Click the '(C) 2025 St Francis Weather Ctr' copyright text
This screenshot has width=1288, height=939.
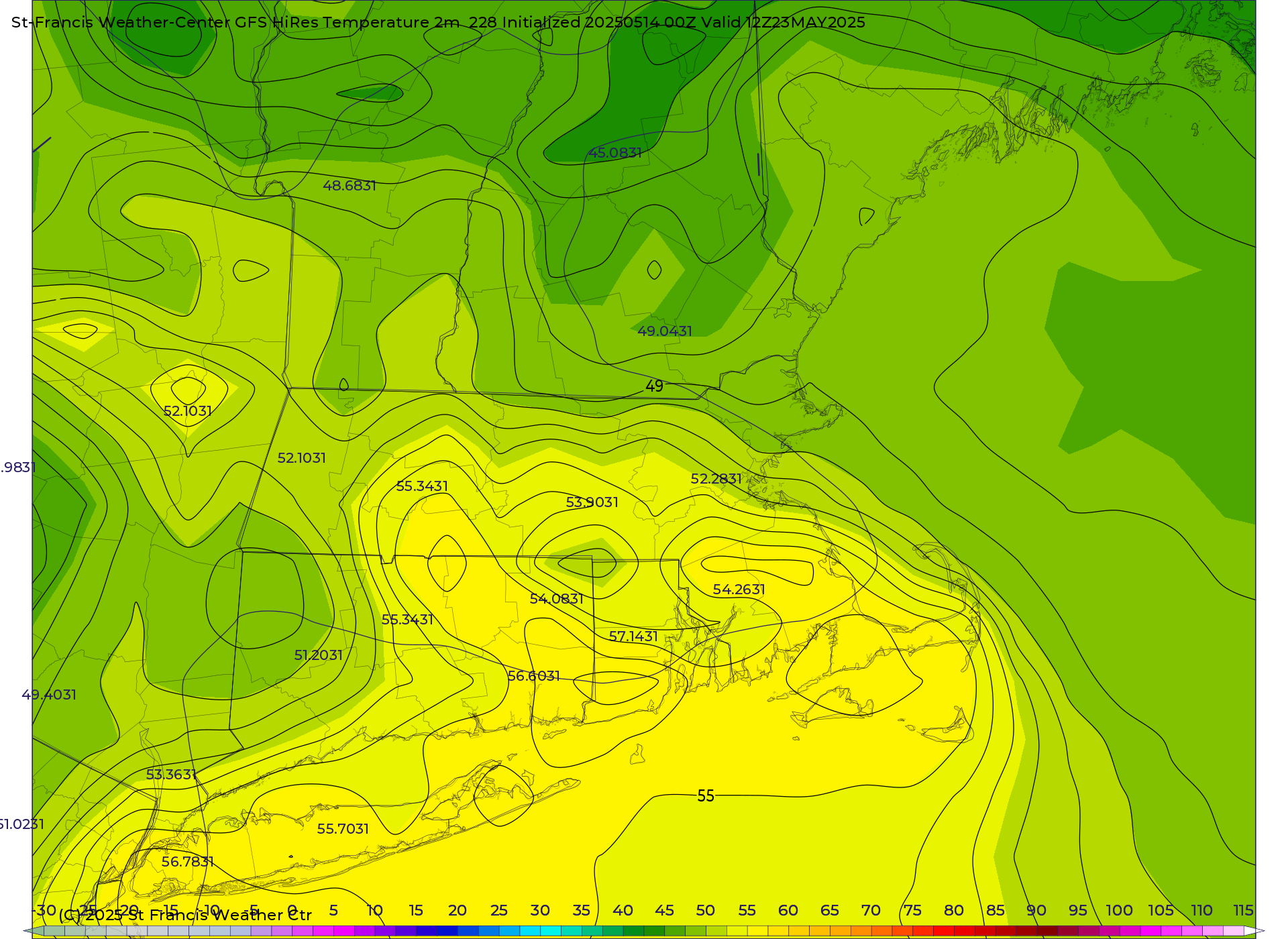click(x=185, y=916)
